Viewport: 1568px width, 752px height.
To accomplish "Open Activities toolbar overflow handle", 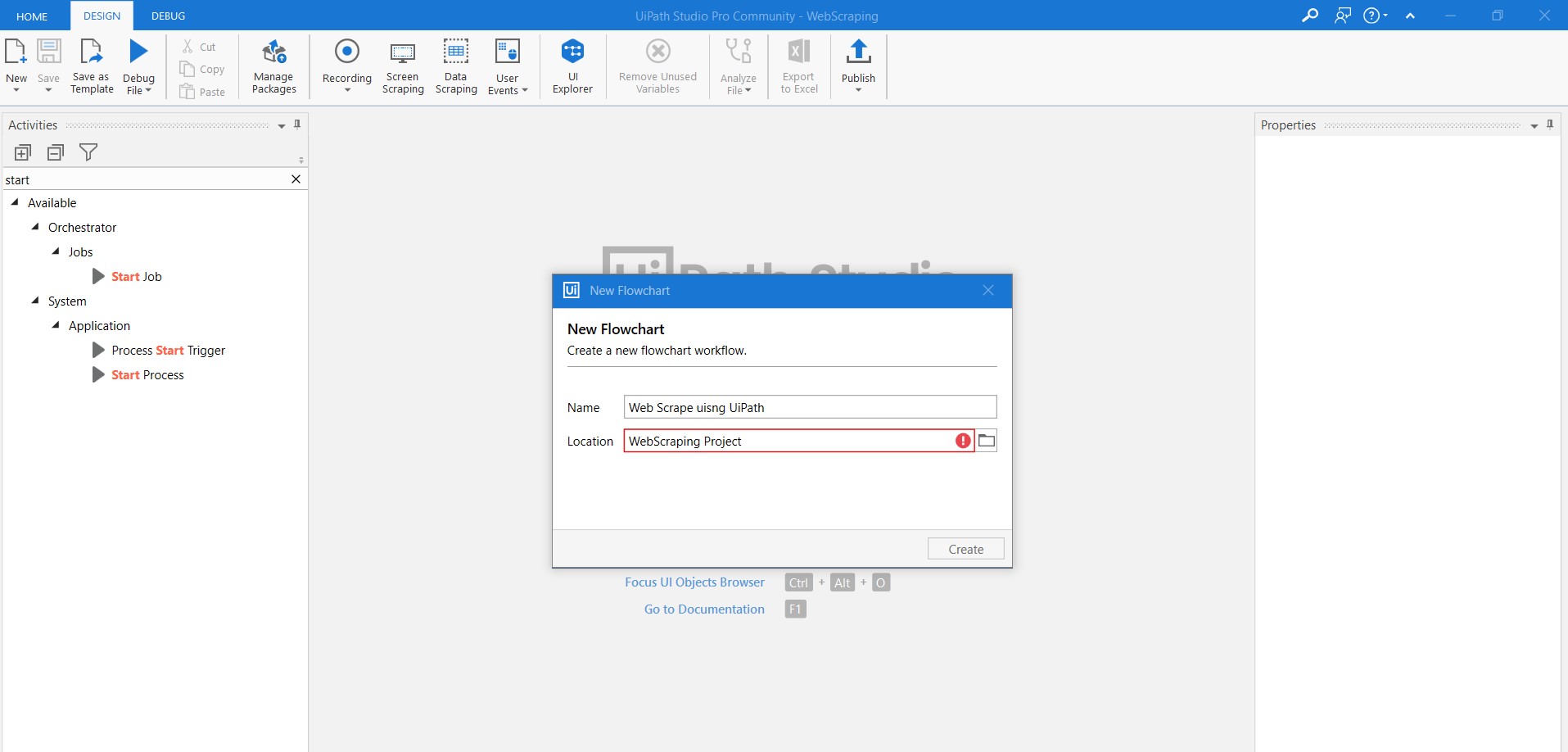I will [x=301, y=160].
